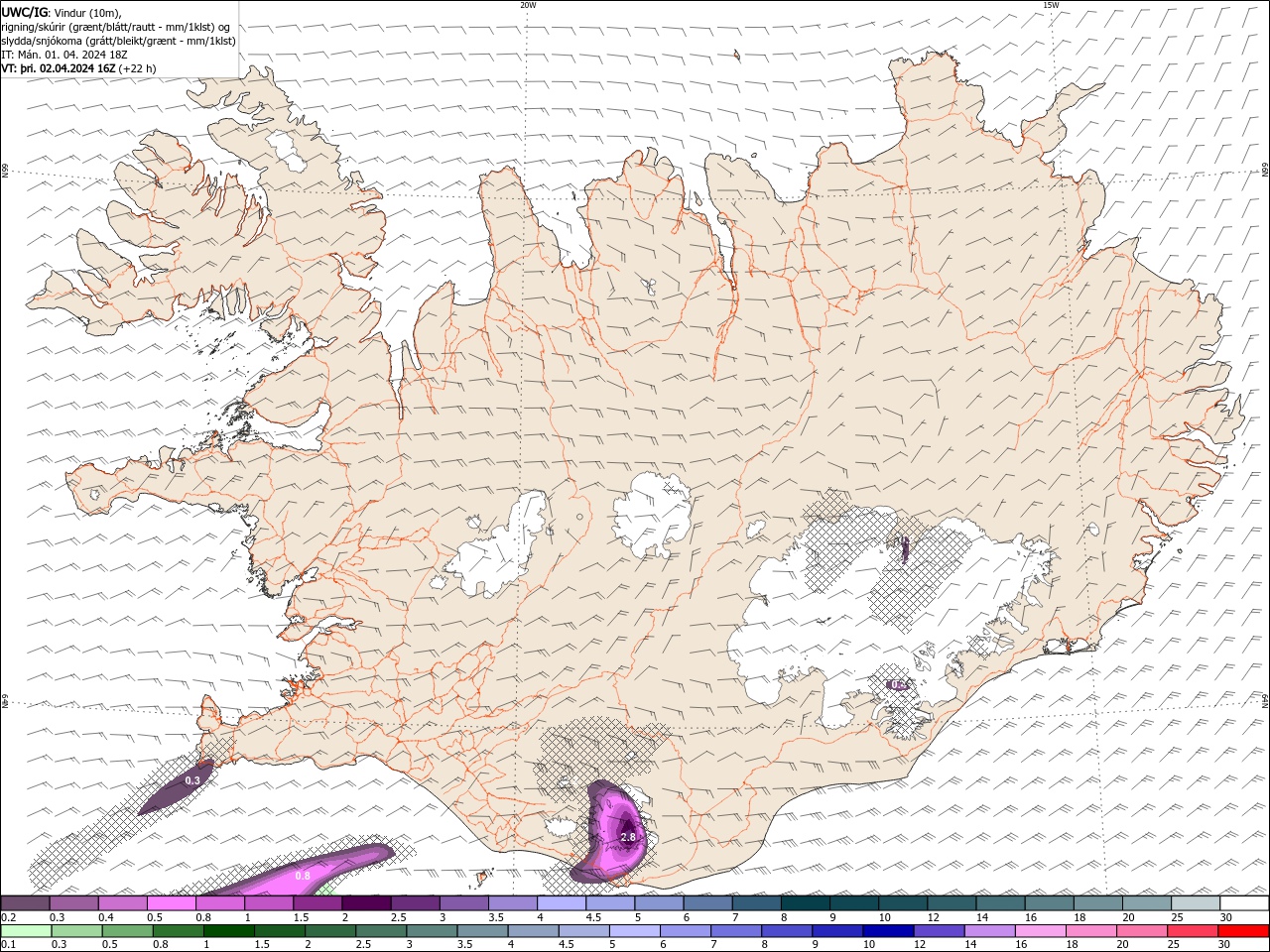Click the 'IT: Mán. 01. 04. 2024 18Z' line

coord(64,55)
